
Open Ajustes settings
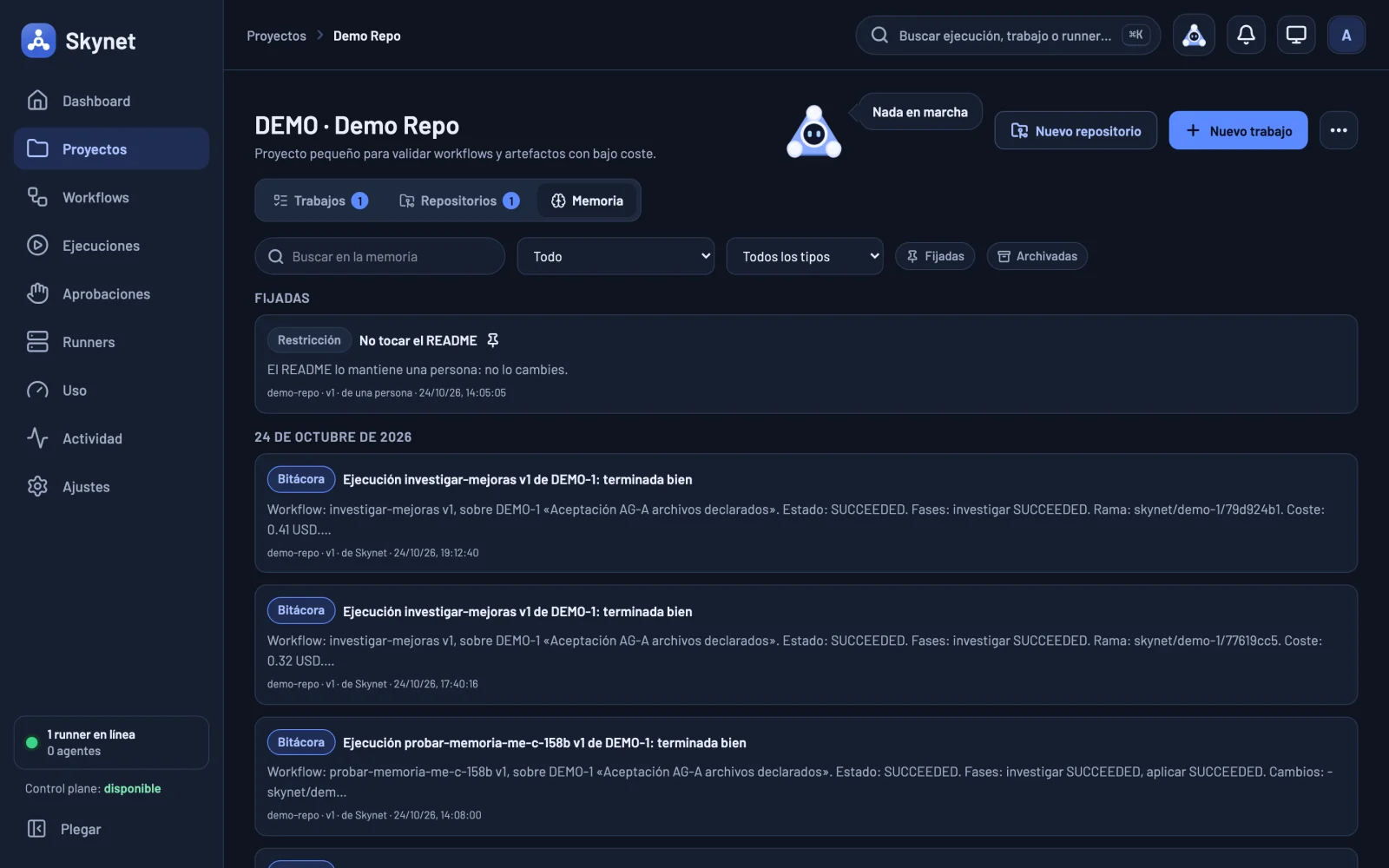111,486
